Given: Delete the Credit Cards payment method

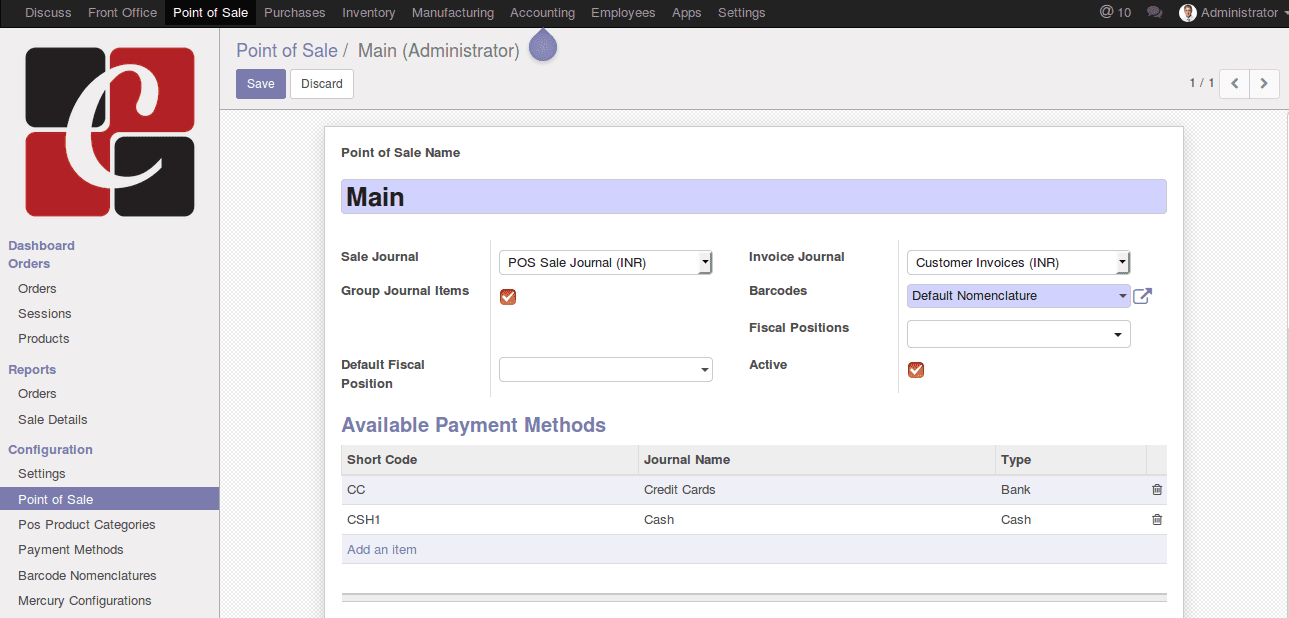Looking at the screenshot, I should (1156, 489).
